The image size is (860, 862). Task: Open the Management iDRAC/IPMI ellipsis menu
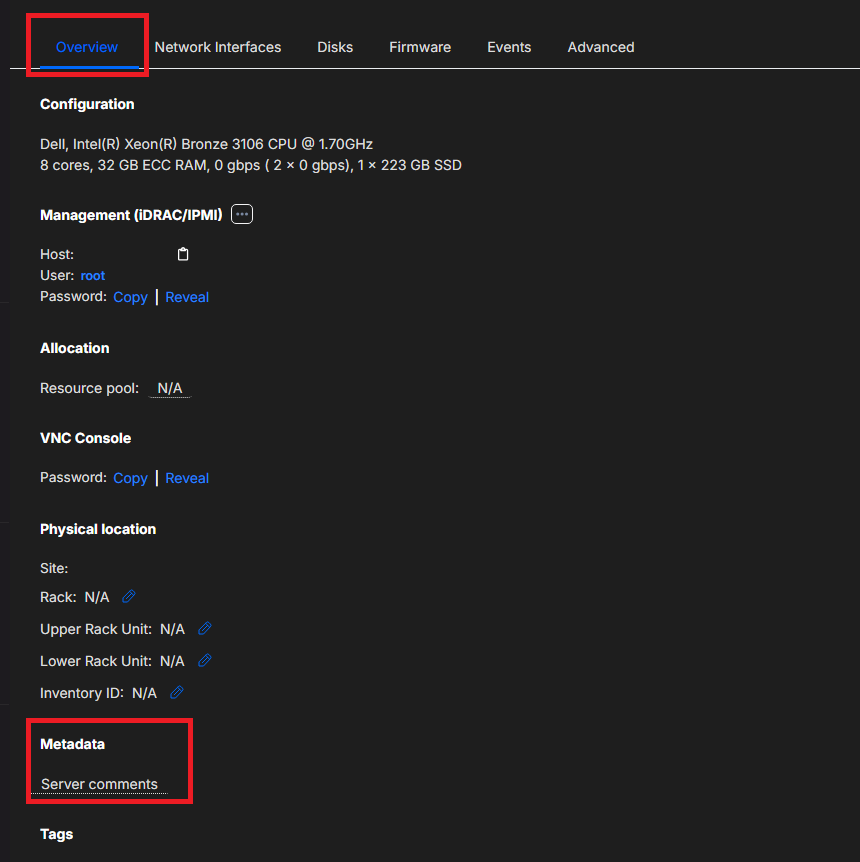click(242, 214)
